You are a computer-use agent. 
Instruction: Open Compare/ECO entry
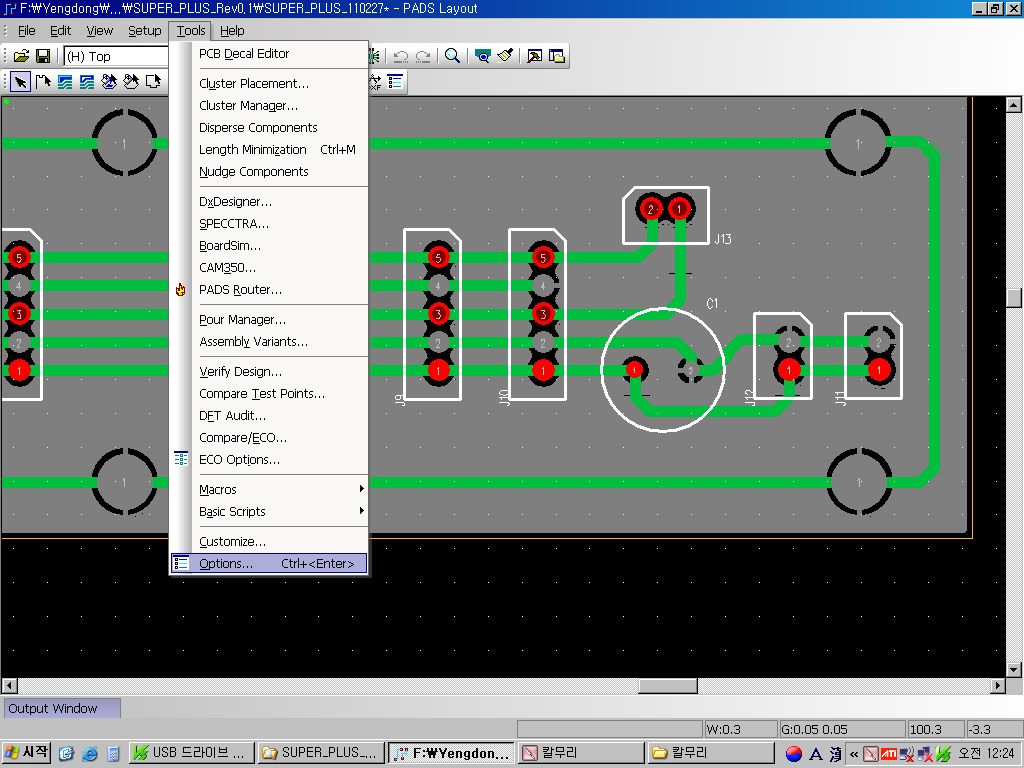click(x=270, y=438)
